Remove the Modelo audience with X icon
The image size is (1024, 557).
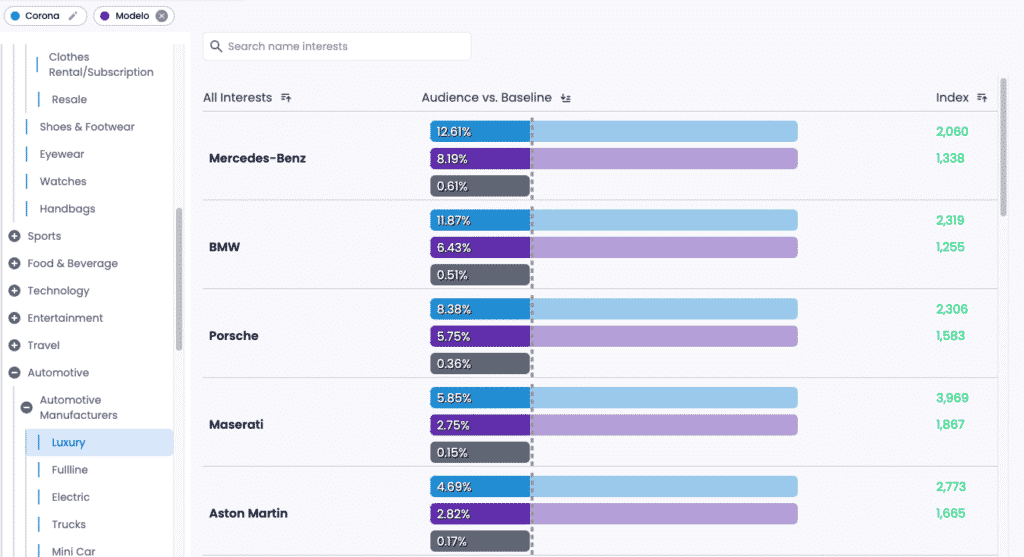tap(161, 16)
